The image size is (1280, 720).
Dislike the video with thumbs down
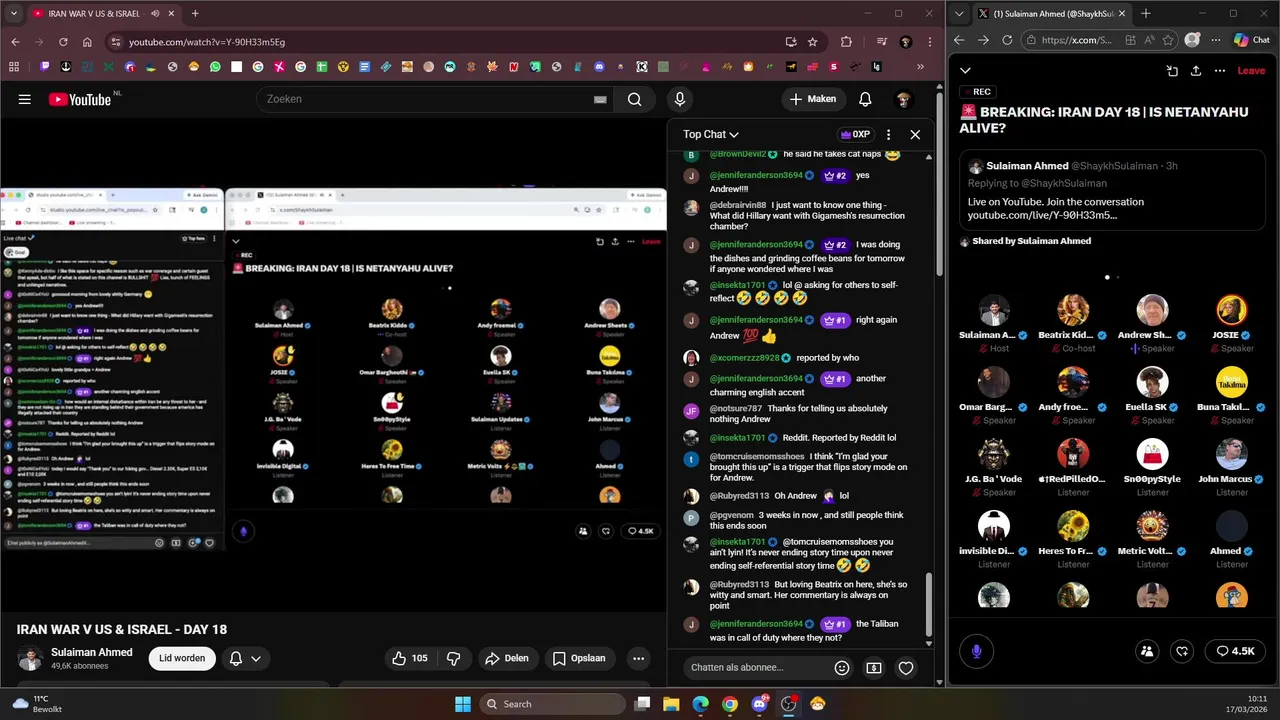point(454,658)
